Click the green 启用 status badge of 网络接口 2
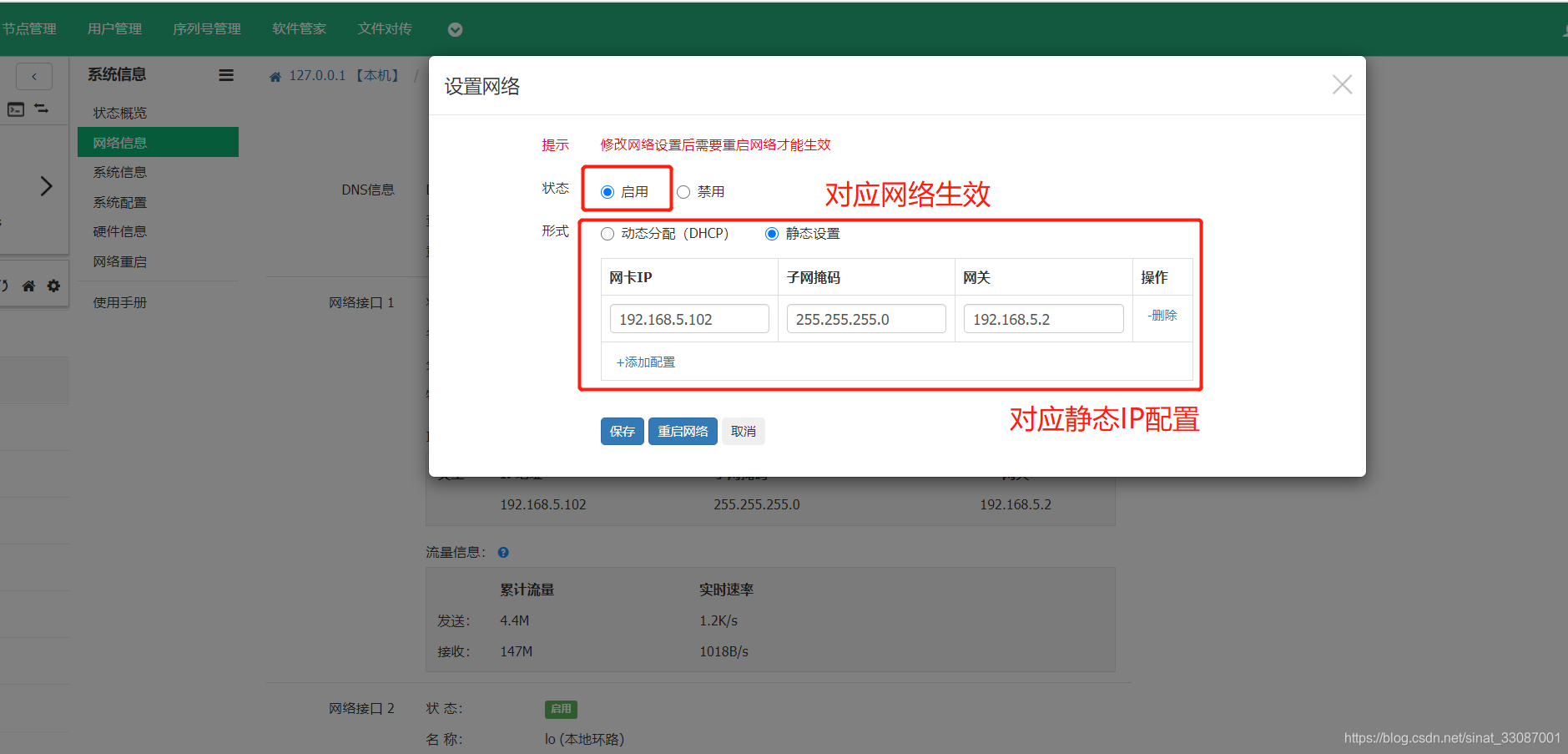1568x754 pixels. (x=561, y=709)
